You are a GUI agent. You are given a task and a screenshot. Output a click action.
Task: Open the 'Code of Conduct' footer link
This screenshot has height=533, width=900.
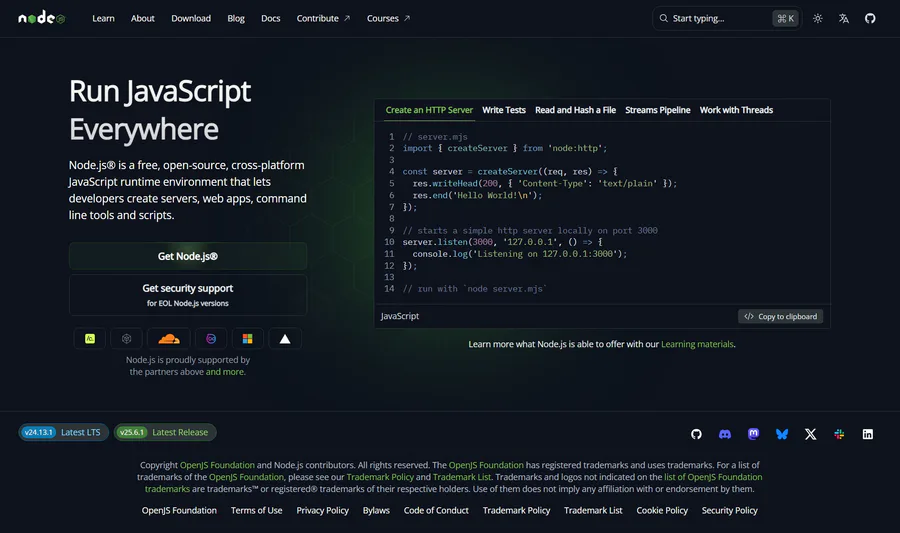(436, 511)
